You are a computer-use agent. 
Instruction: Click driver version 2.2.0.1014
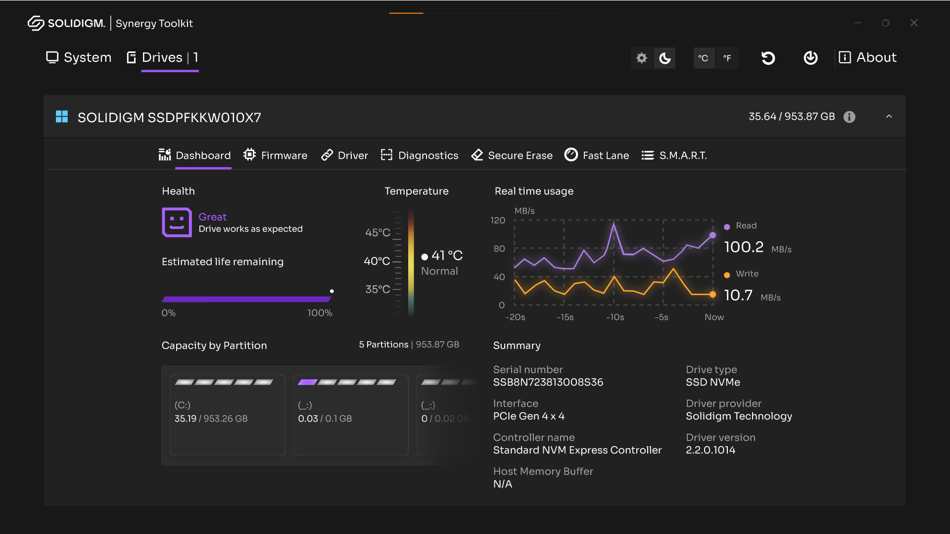click(710, 450)
